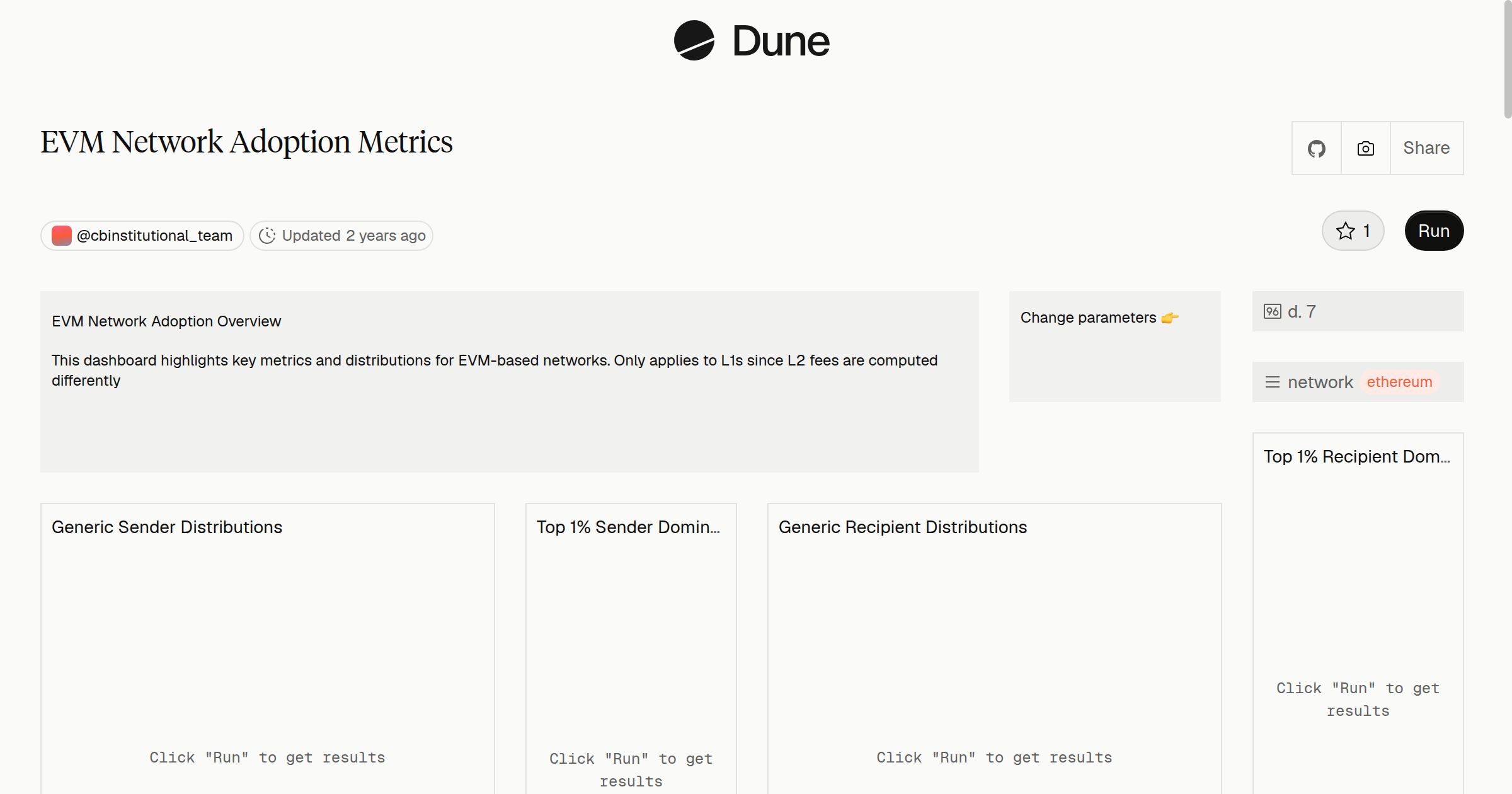Open Generic Recipient Distributions panel title
Viewport: 1512px width, 794px height.
(903, 527)
